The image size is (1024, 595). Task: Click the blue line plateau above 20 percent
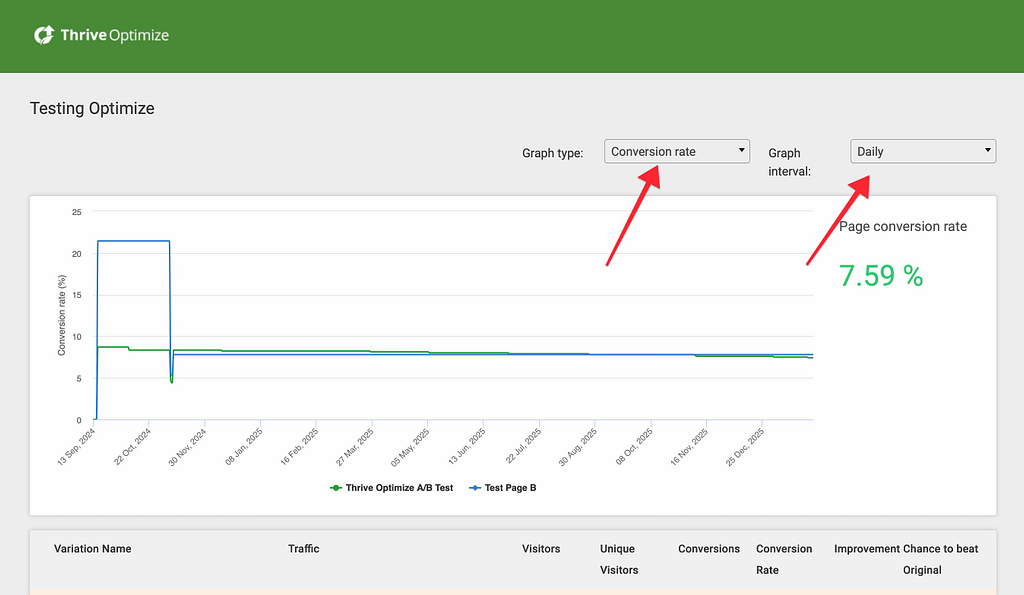tap(133, 241)
